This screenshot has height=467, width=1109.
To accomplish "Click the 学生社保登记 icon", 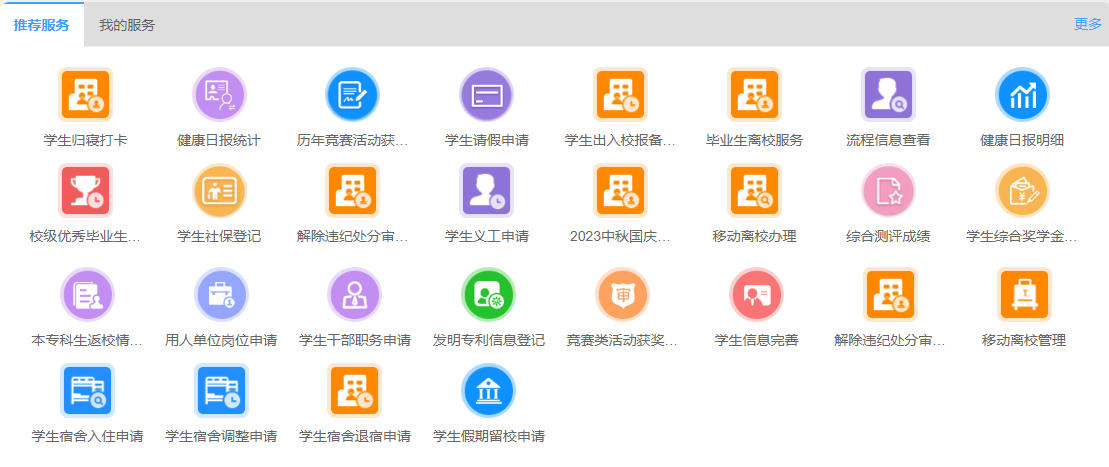I will (219, 191).
